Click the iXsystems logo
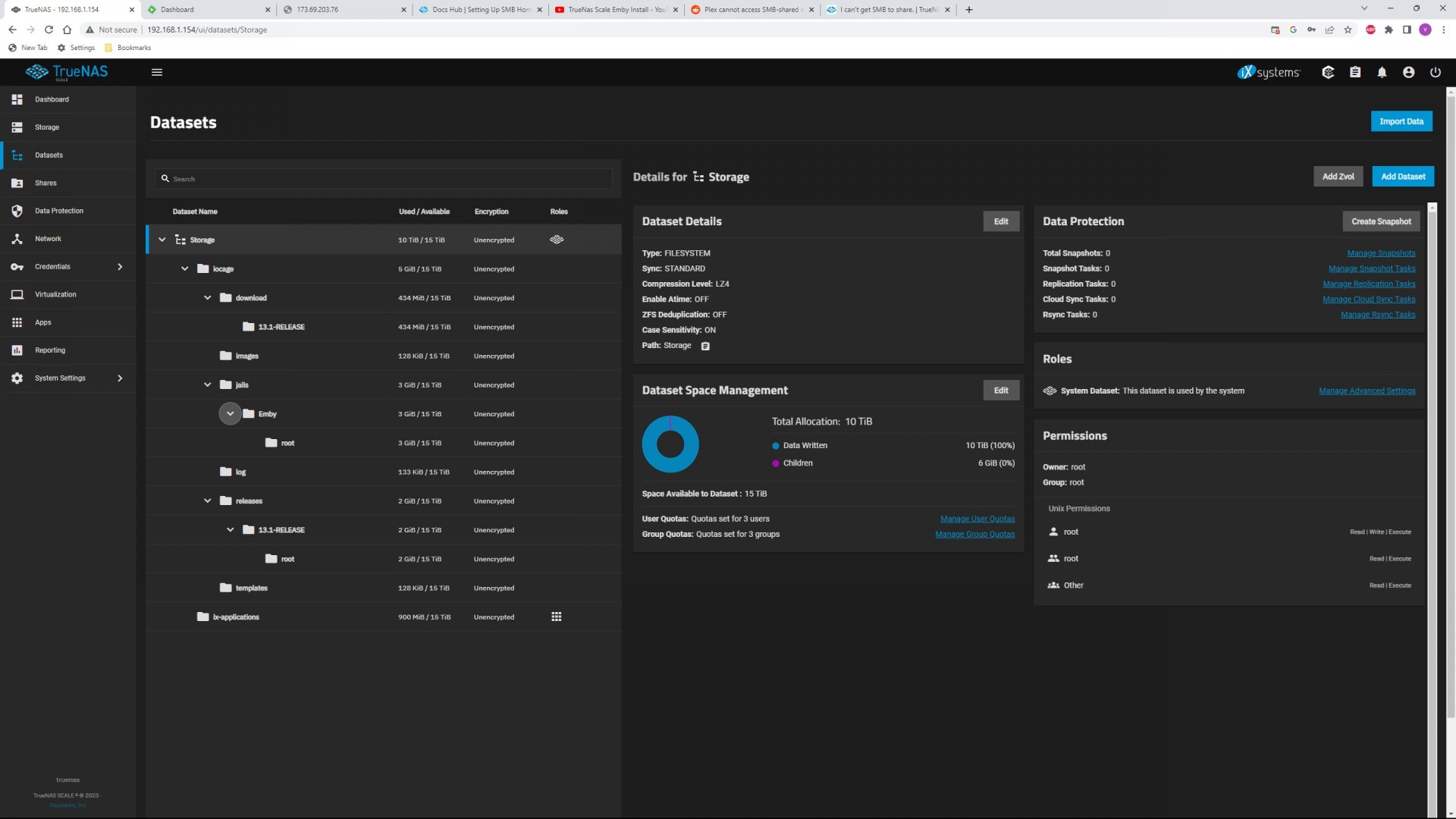The width and height of the screenshot is (1456, 819). pyautogui.click(x=1269, y=72)
